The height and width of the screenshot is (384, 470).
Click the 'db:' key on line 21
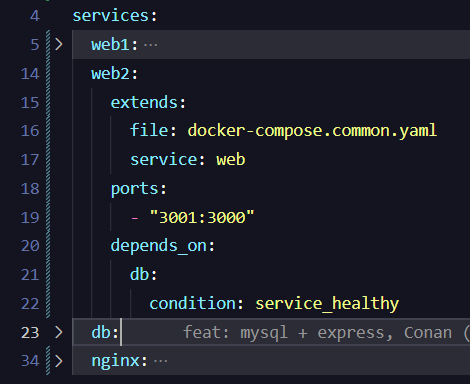(143, 275)
